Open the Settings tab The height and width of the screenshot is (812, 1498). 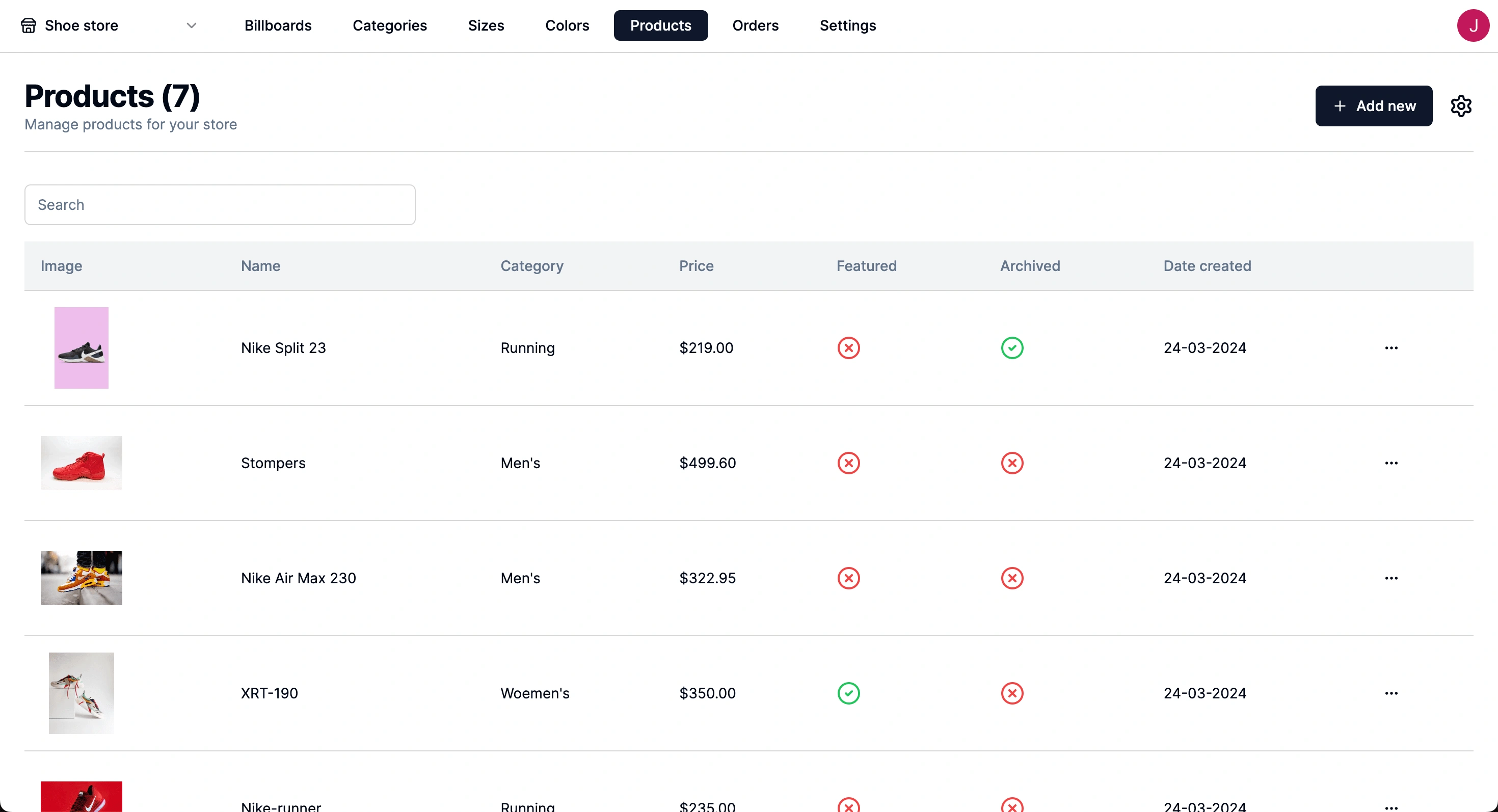[x=847, y=25]
